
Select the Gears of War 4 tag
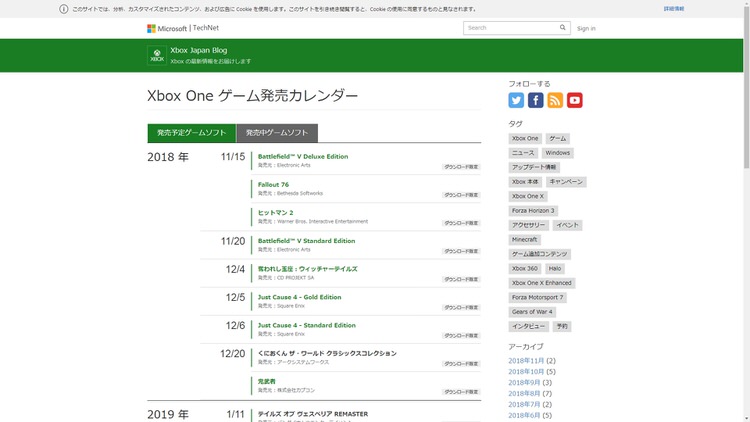[532, 312]
